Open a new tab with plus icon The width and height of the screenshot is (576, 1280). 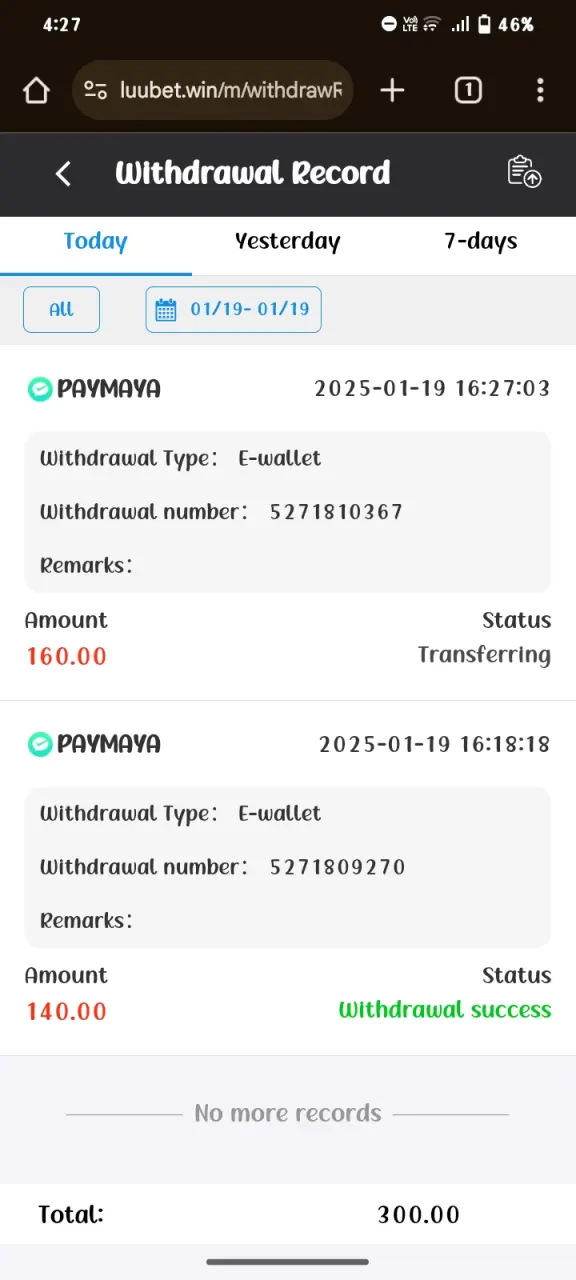pyautogui.click(x=392, y=91)
